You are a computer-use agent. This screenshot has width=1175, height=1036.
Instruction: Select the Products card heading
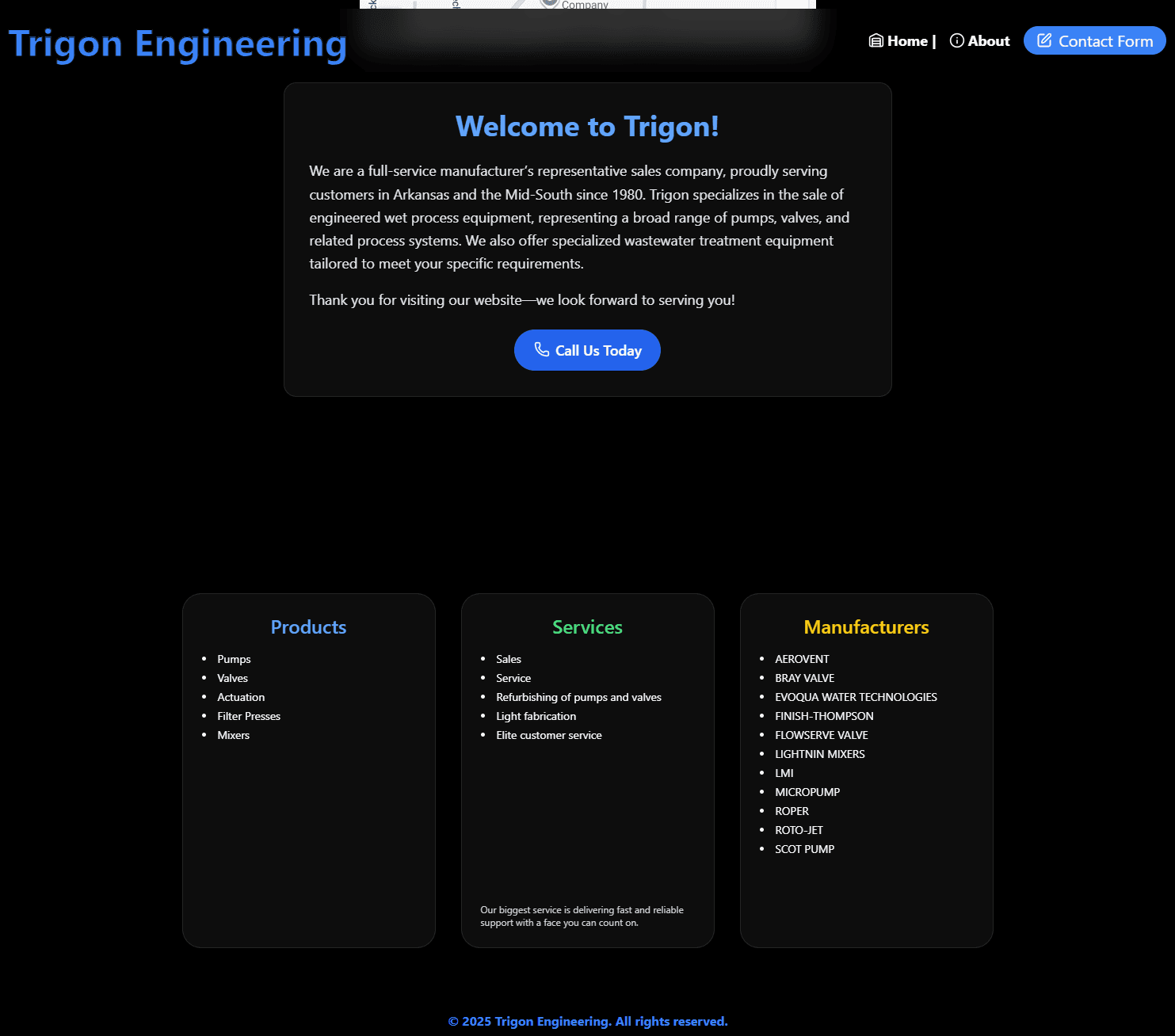click(308, 627)
